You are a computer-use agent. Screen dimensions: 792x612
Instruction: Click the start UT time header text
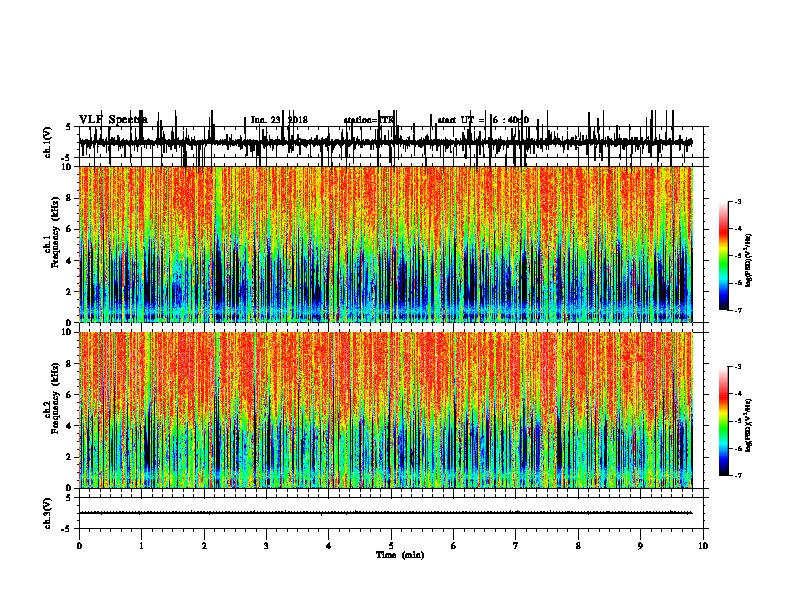pyautogui.click(x=483, y=120)
